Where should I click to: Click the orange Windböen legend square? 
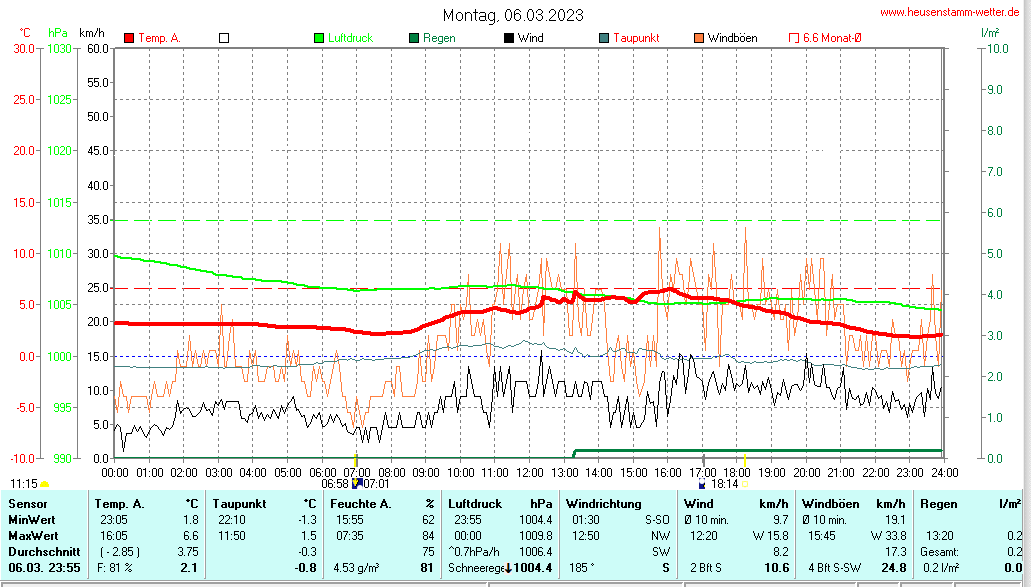(698, 38)
